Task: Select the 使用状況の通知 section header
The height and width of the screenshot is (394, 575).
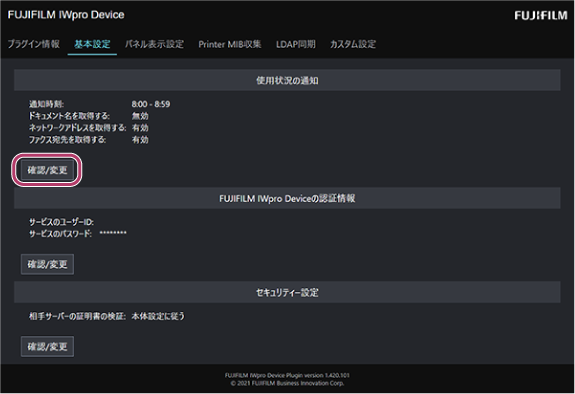Action: [287, 80]
